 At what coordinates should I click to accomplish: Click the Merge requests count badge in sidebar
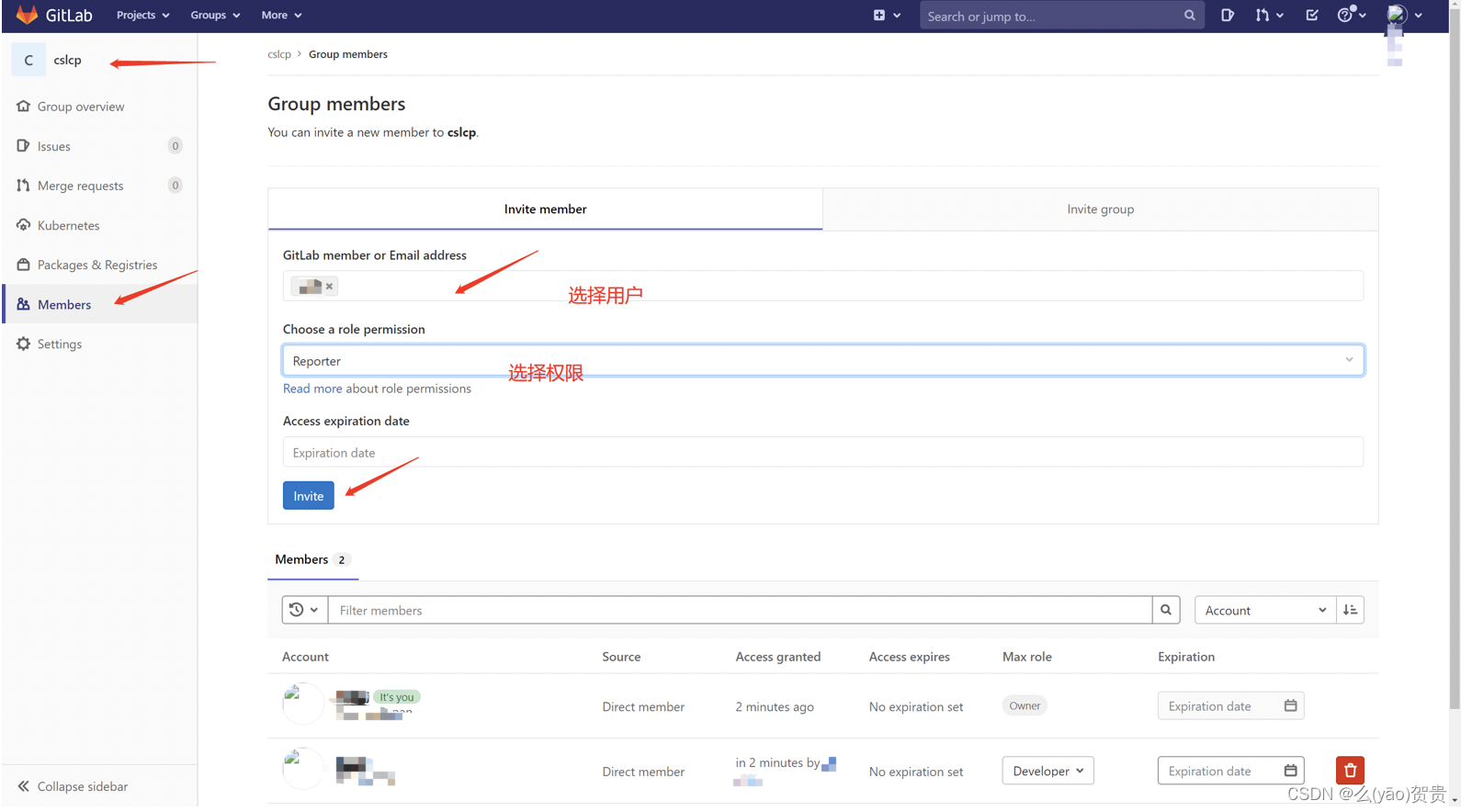pyautogui.click(x=175, y=186)
